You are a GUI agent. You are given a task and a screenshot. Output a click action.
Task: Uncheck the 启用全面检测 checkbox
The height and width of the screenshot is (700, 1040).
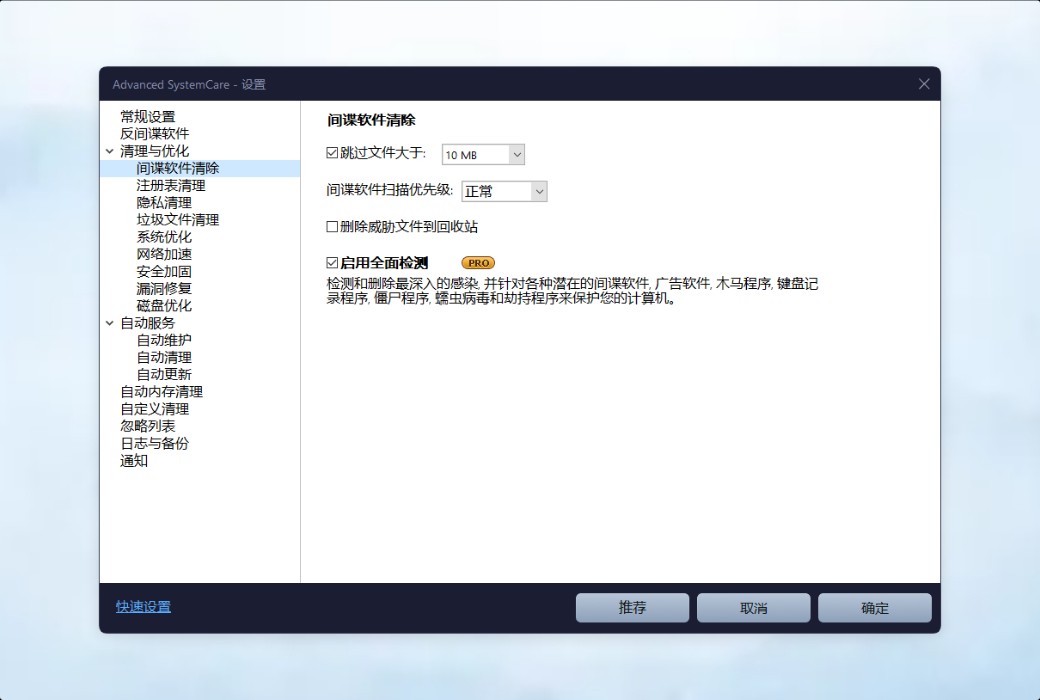coord(332,263)
